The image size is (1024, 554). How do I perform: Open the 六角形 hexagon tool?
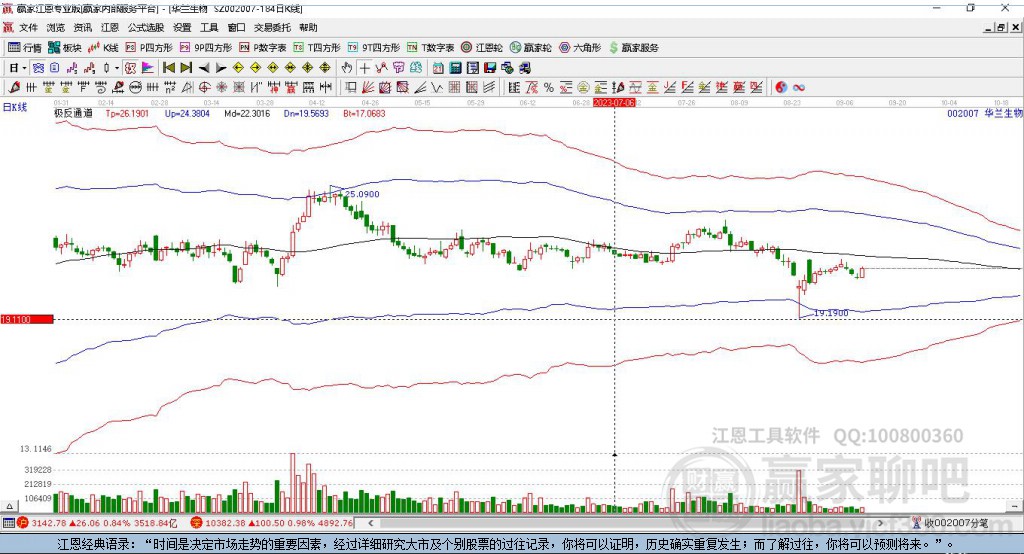[x=580, y=48]
